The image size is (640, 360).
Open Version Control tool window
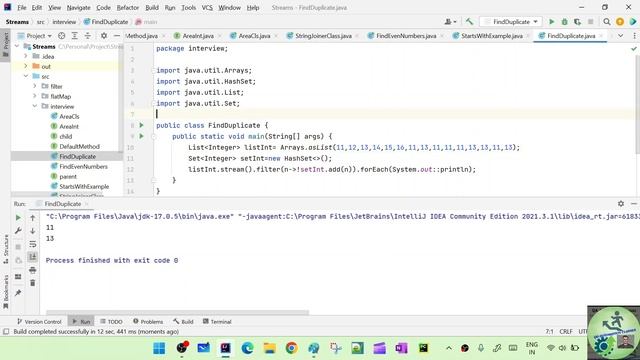click(x=39, y=322)
